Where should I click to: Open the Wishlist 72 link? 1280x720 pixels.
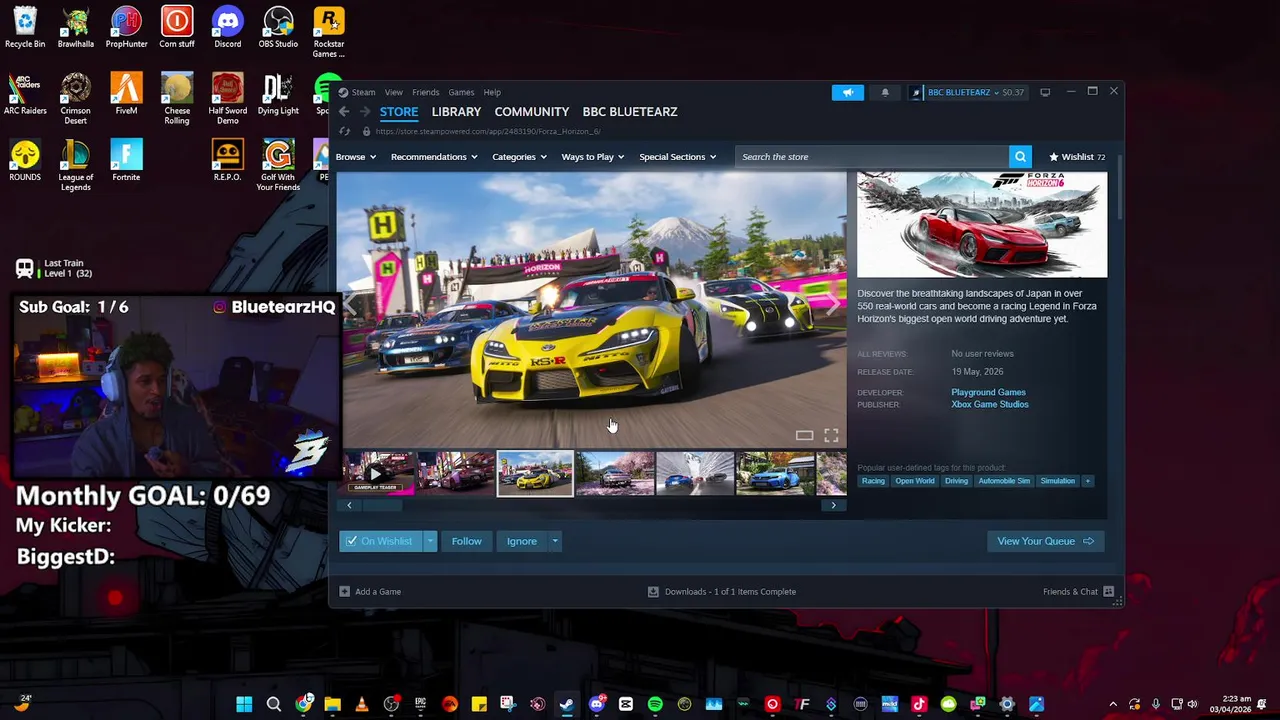tap(1077, 157)
